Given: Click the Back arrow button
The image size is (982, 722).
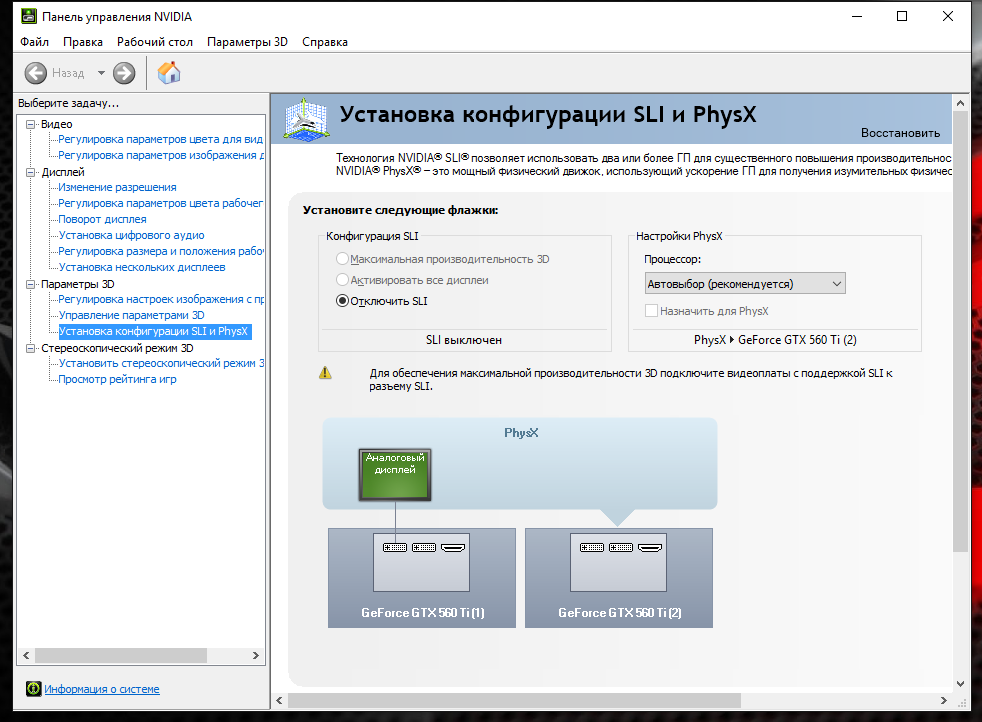Looking at the screenshot, I should click(36, 73).
